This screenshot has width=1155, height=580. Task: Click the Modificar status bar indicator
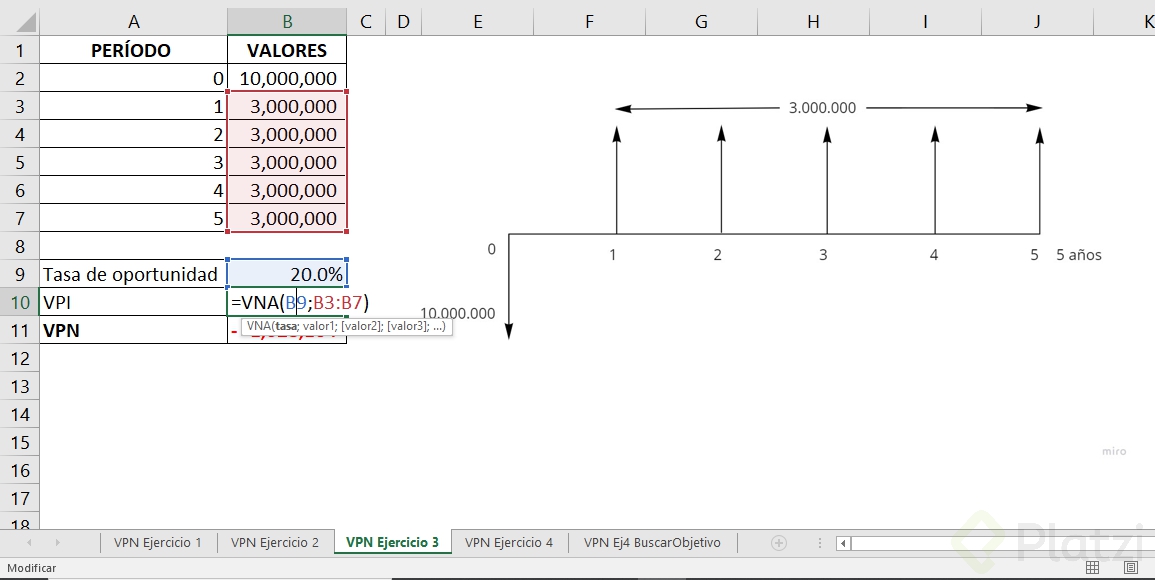pyautogui.click(x=32, y=567)
